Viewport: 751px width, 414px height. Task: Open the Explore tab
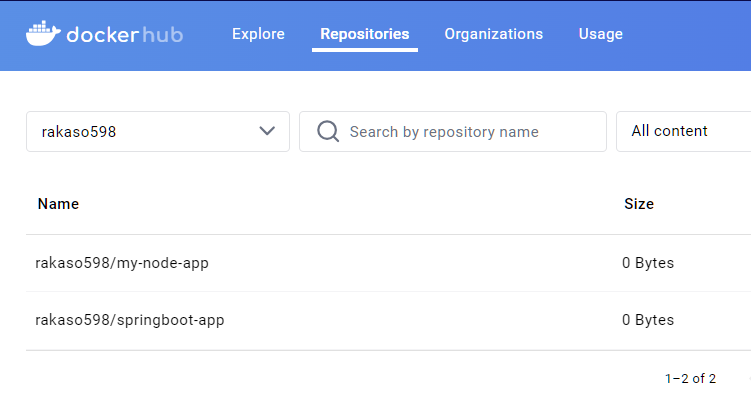258,34
